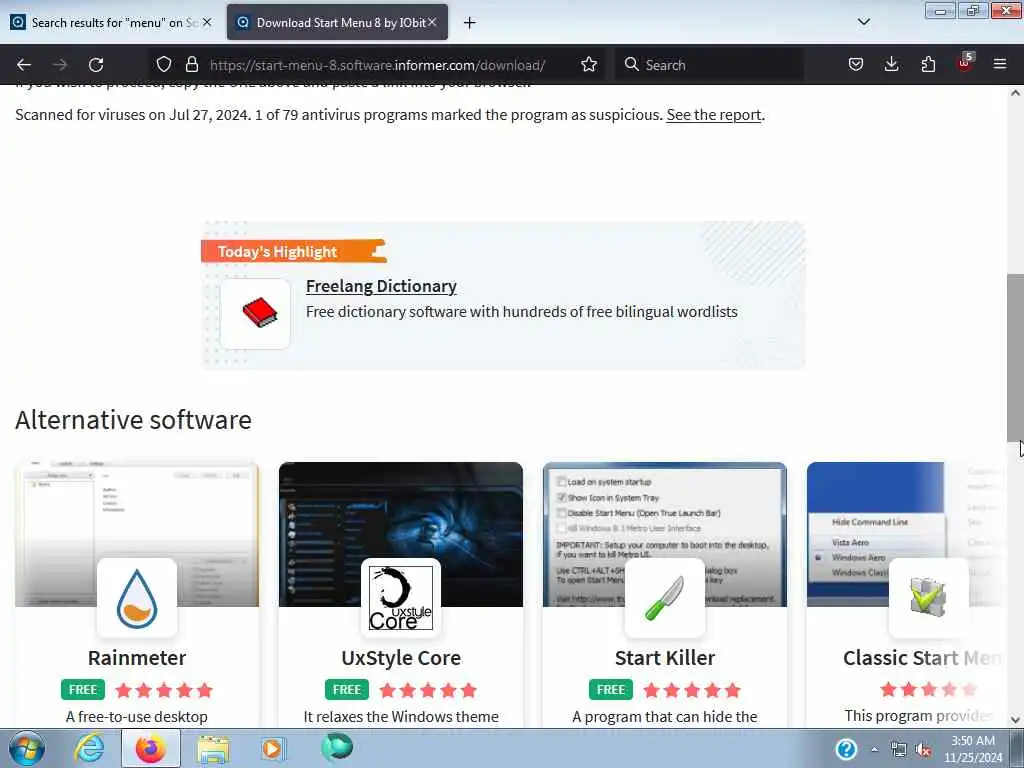The width and height of the screenshot is (1024, 768).
Task: Click the UxStyle Core logo icon
Action: point(401,598)
